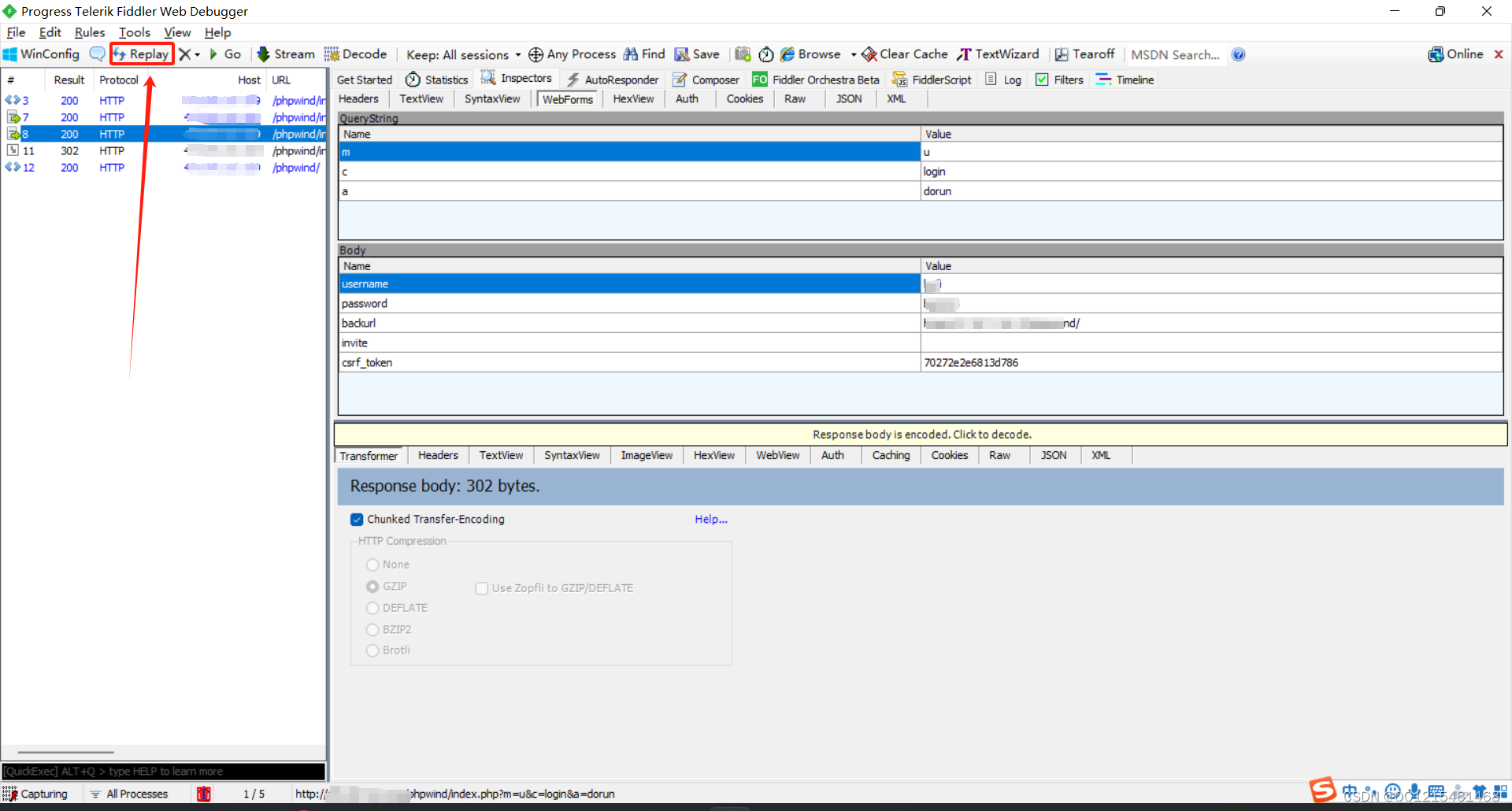Open response WebView tab
The height and width of the screenshot is (811, 1512).
(777, 456)
